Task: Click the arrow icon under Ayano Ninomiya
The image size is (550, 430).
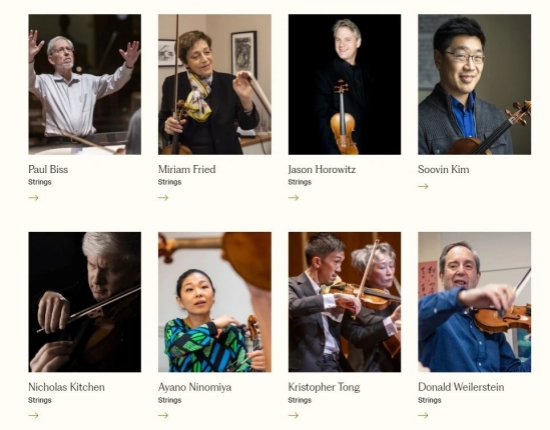Action: (x=163, y=416)
